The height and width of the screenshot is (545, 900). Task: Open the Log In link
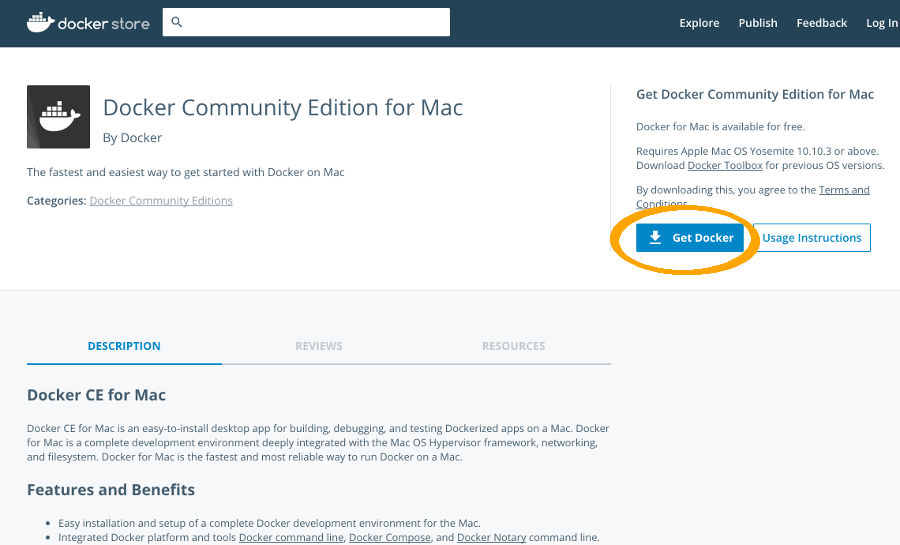coord(882,23)
